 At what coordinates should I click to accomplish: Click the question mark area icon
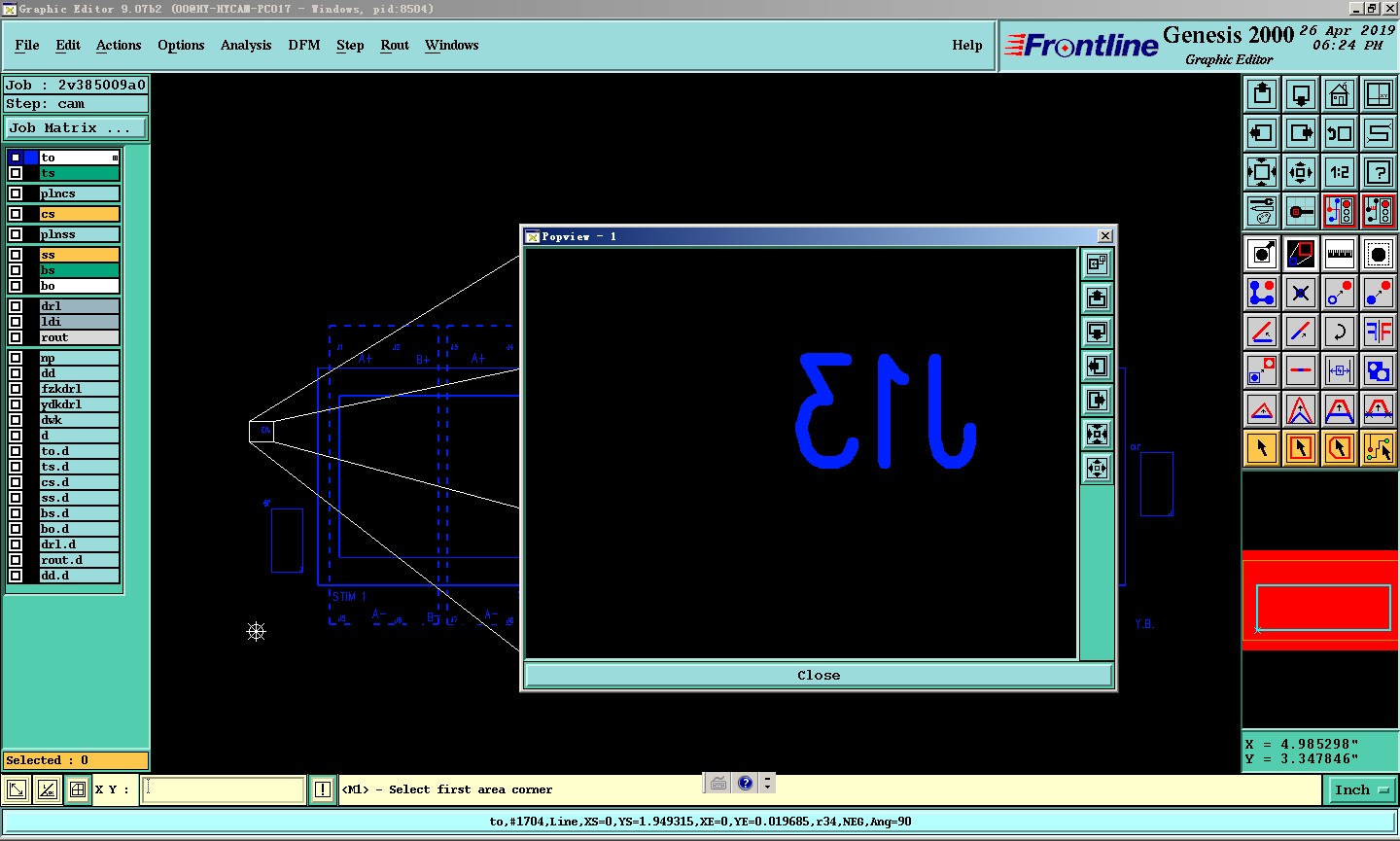tap(1379, 172)
